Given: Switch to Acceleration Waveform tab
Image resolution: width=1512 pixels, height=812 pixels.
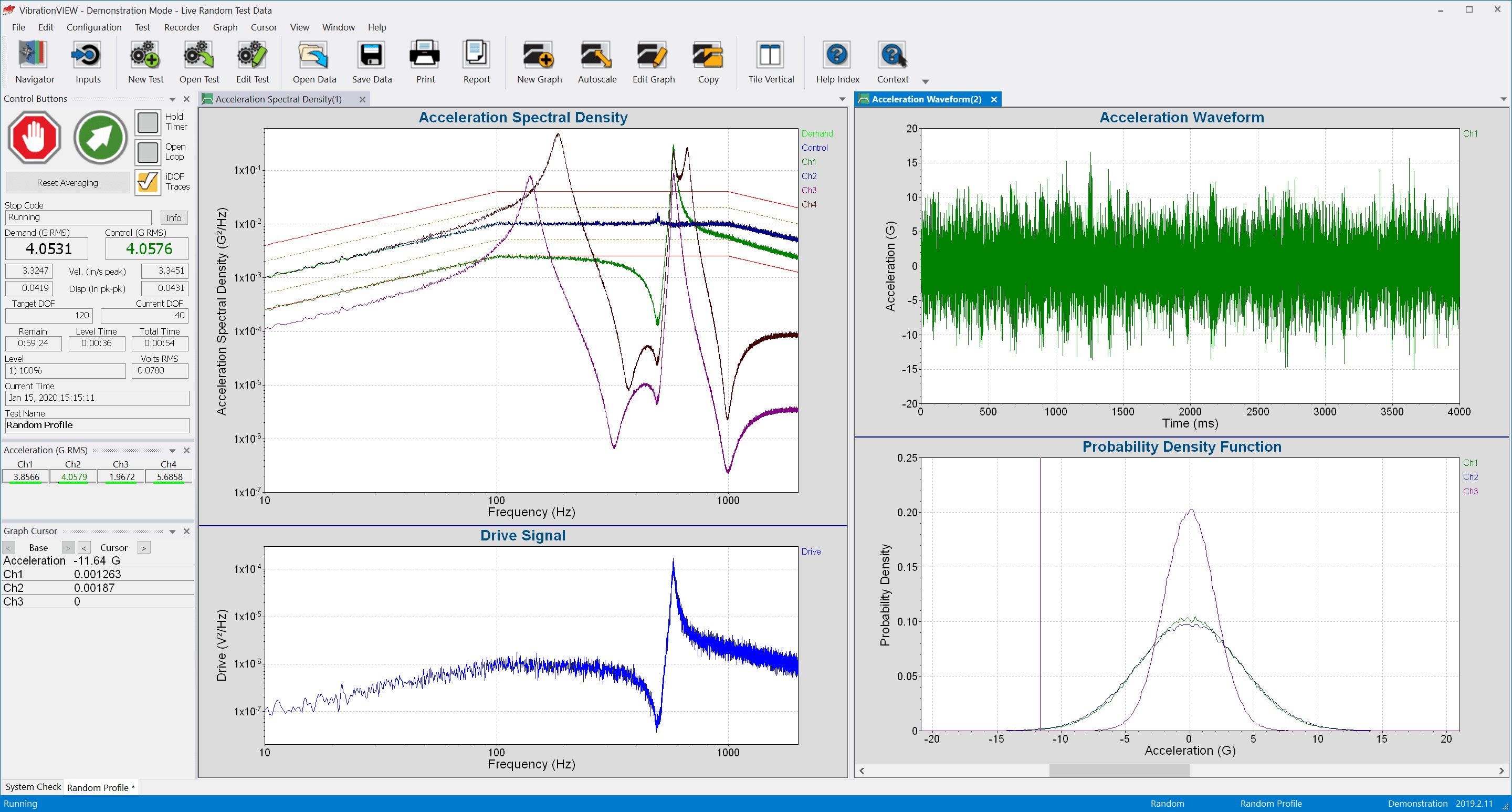Looking at the screenshot, I should pyautogui.click(x=925, y=99).
